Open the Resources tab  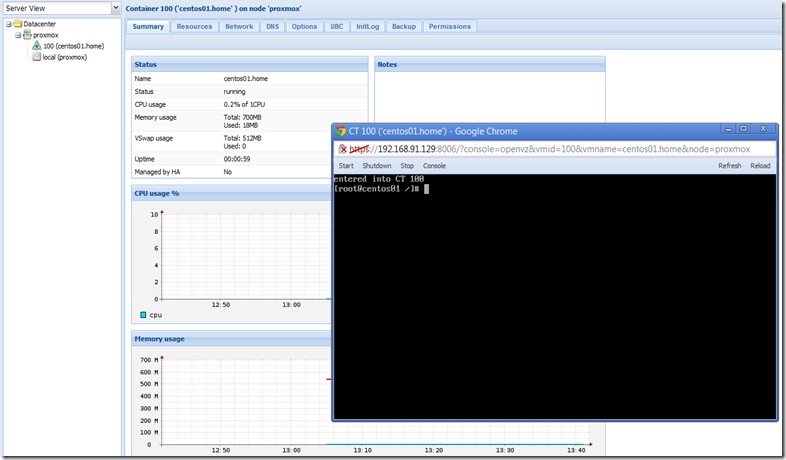194,27
